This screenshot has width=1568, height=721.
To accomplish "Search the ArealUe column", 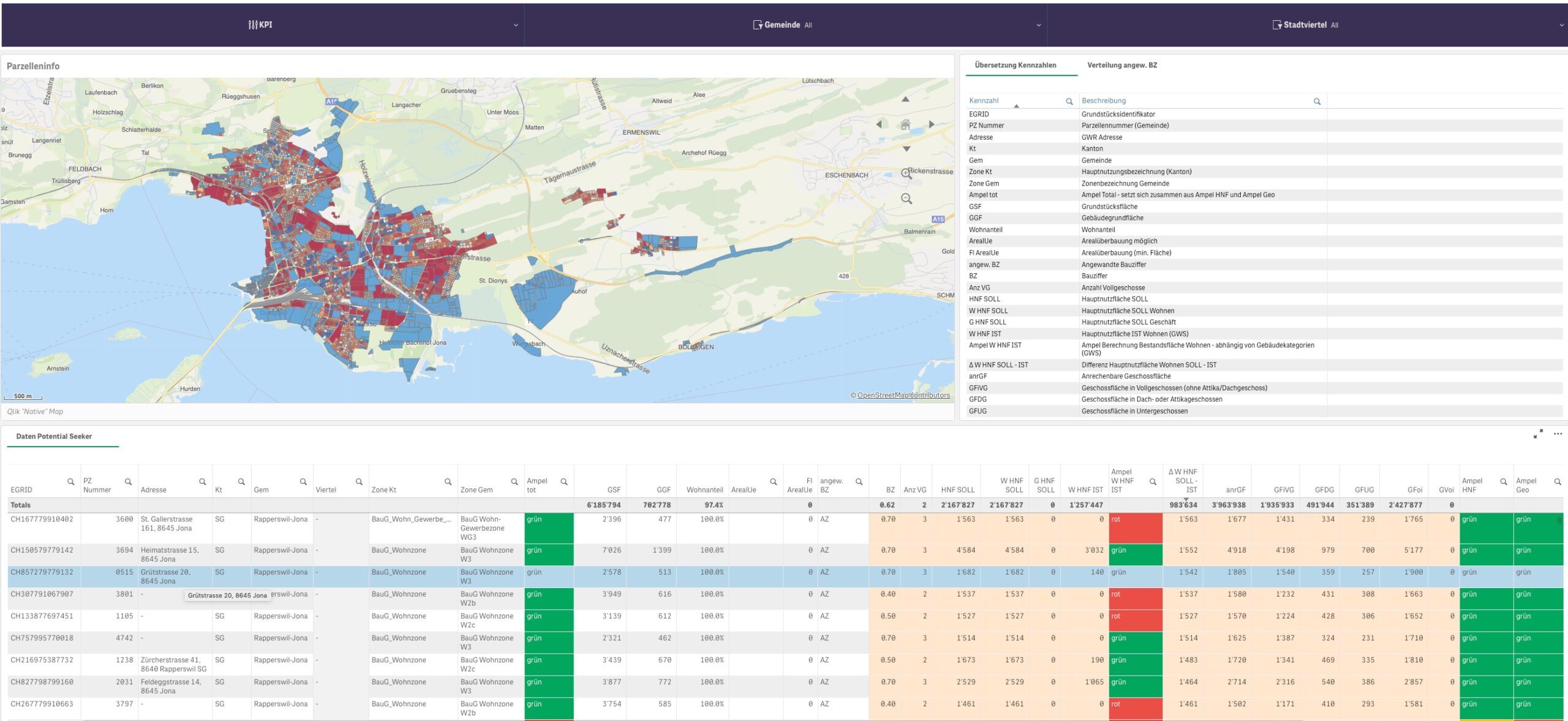I will 773,482.
